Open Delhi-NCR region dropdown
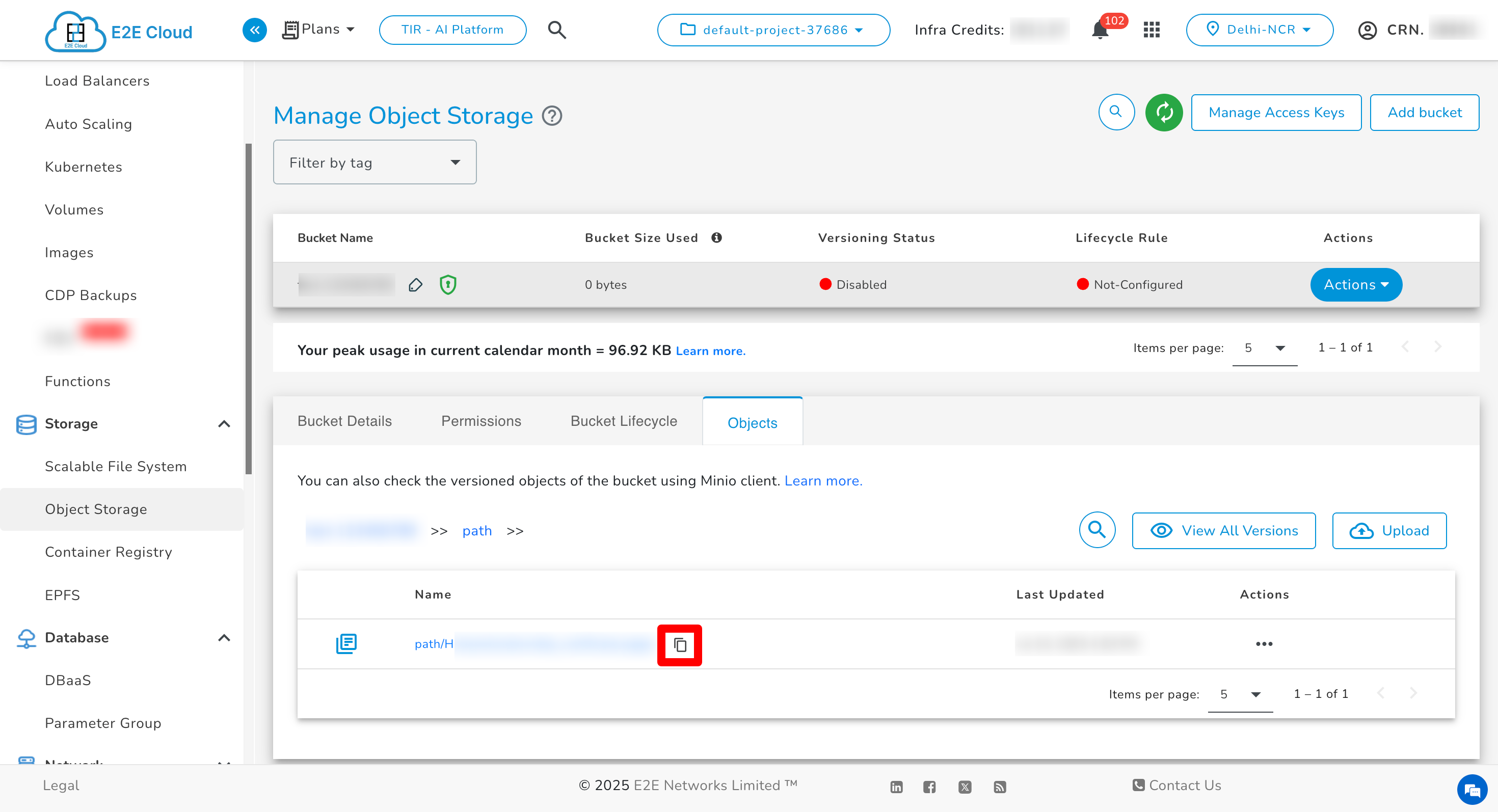The image size is (1498, 812). click(1259, 30)
